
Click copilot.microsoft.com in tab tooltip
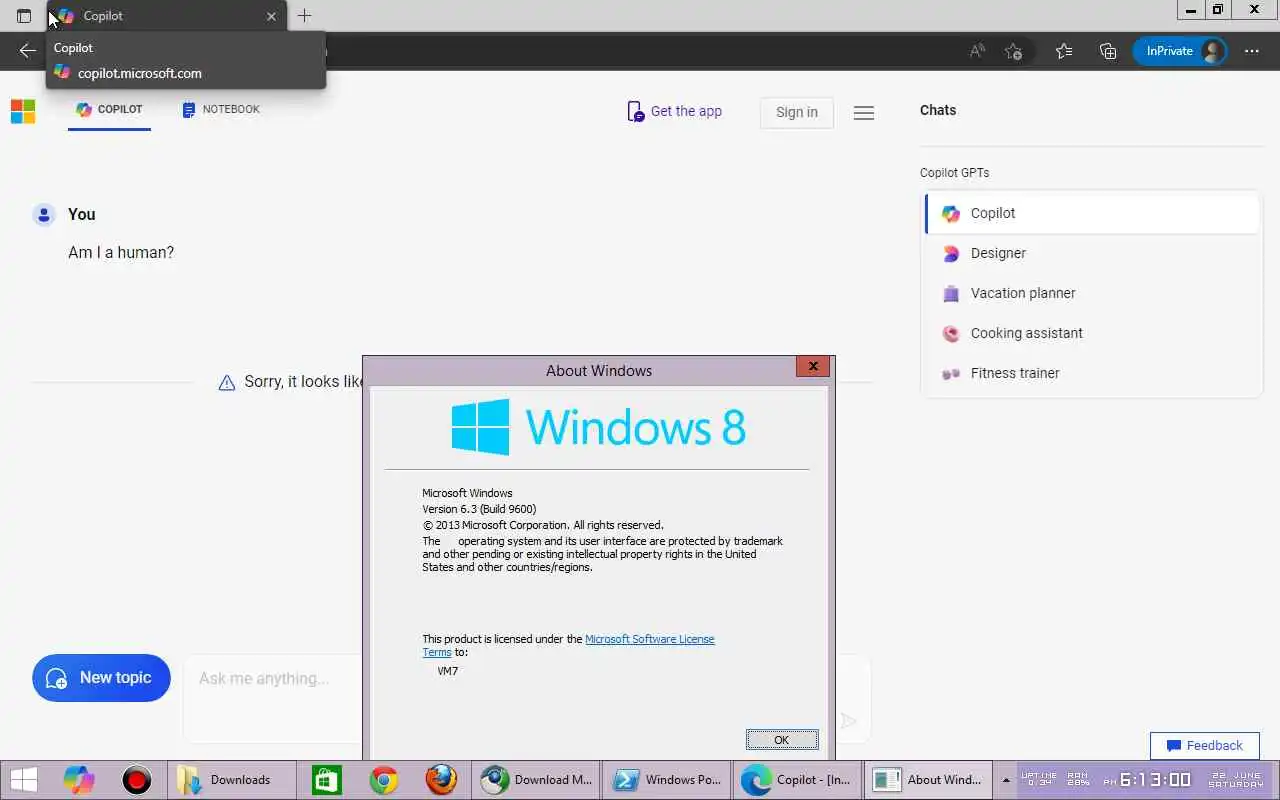(139, 73)
